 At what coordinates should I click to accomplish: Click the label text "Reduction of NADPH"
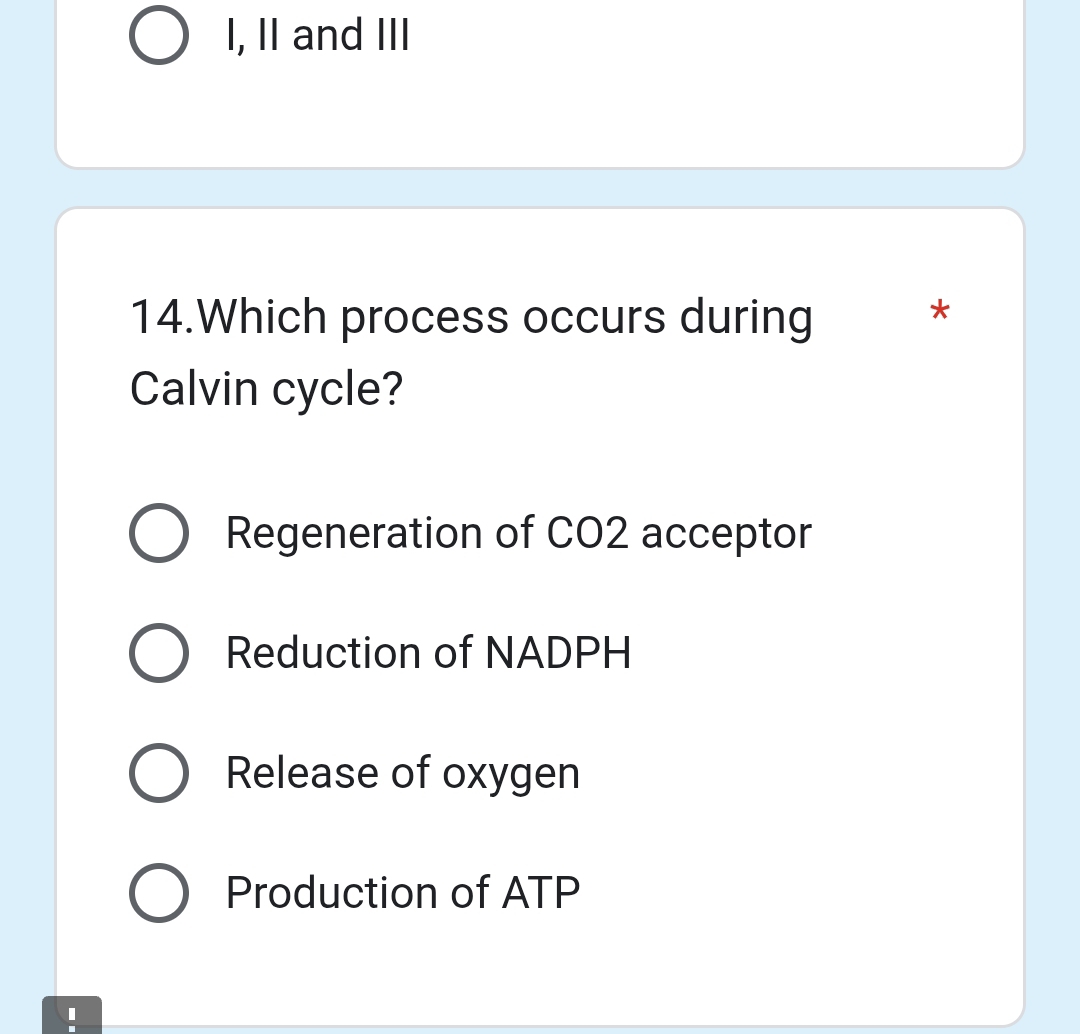[428, 652]
